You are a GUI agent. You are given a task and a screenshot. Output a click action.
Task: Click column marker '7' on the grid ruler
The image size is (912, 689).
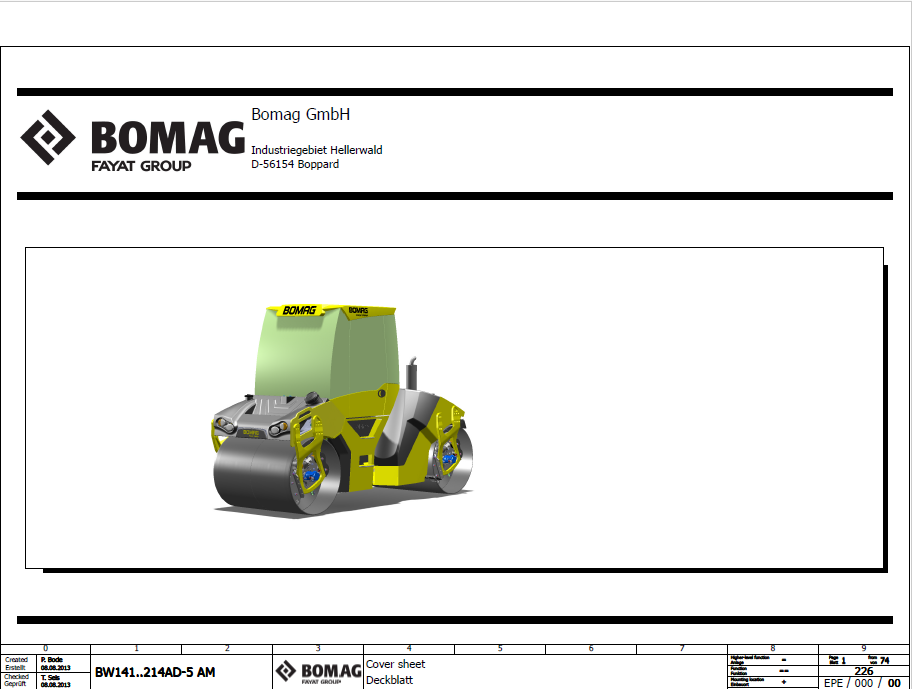[682, 648]
